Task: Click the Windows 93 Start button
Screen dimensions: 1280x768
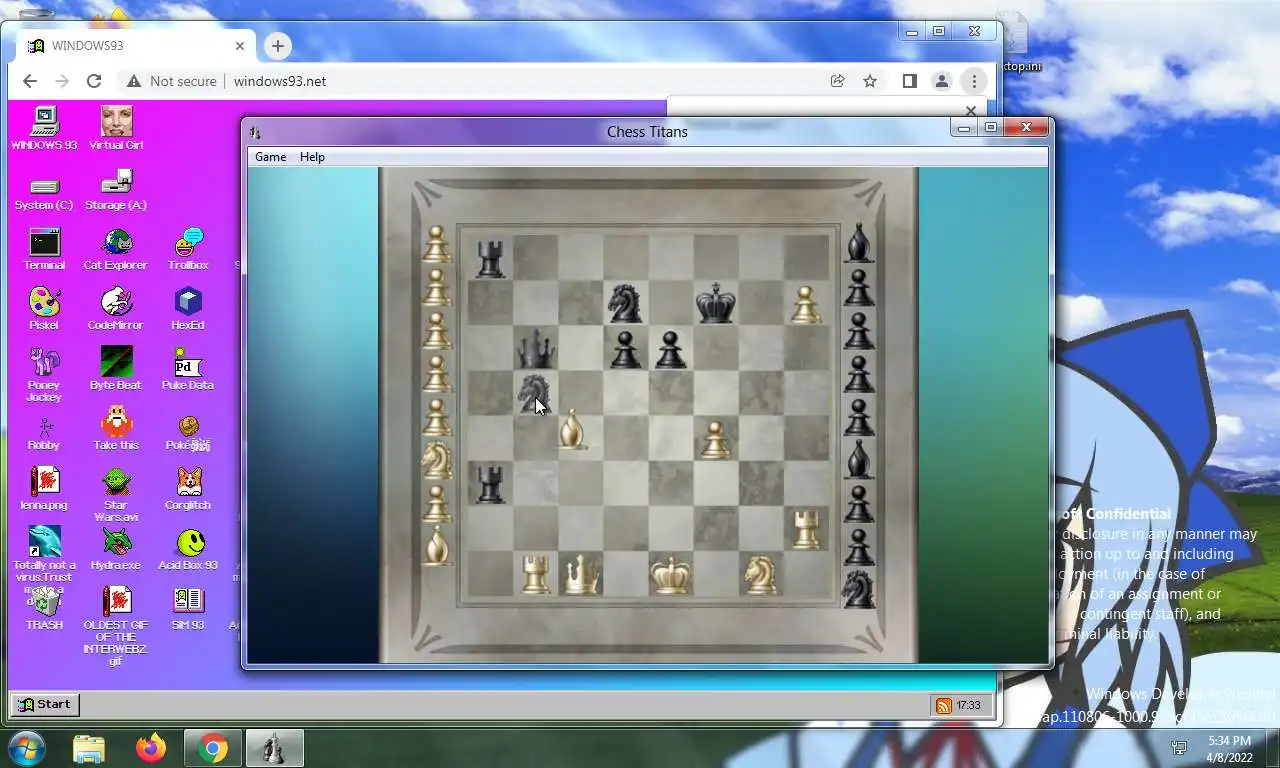Action: point(44,704)
